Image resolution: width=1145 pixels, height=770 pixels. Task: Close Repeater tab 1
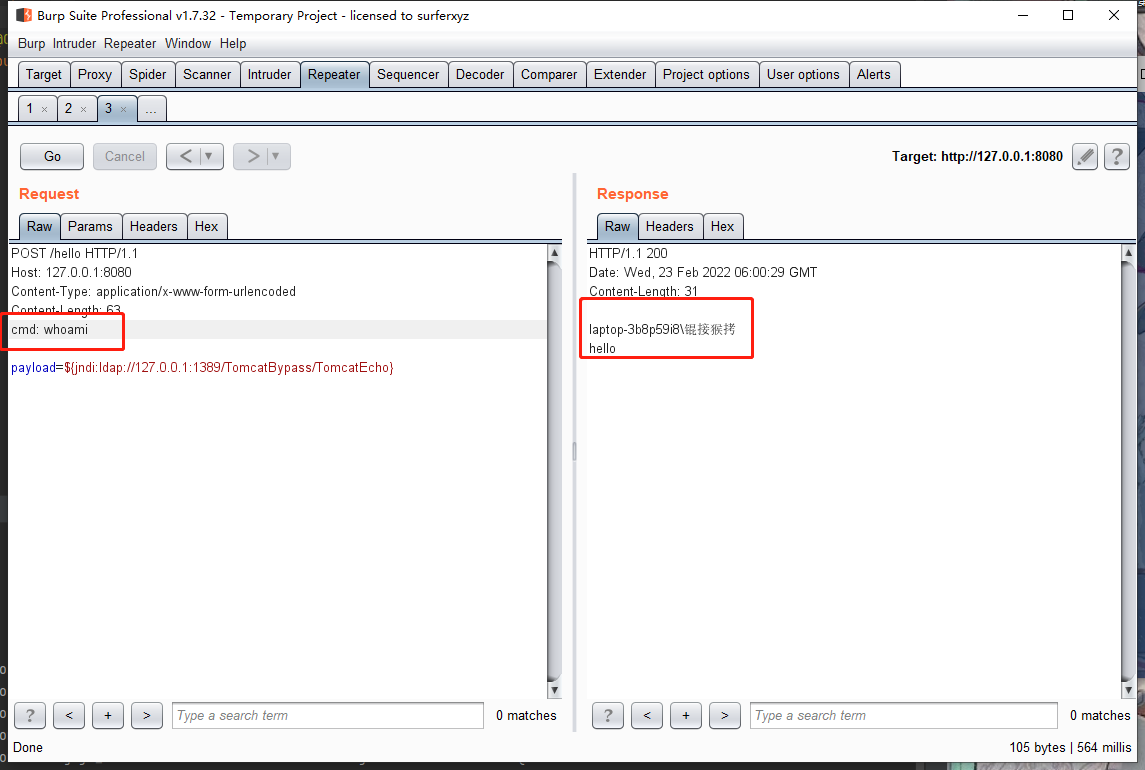click(x=45, y=110)
